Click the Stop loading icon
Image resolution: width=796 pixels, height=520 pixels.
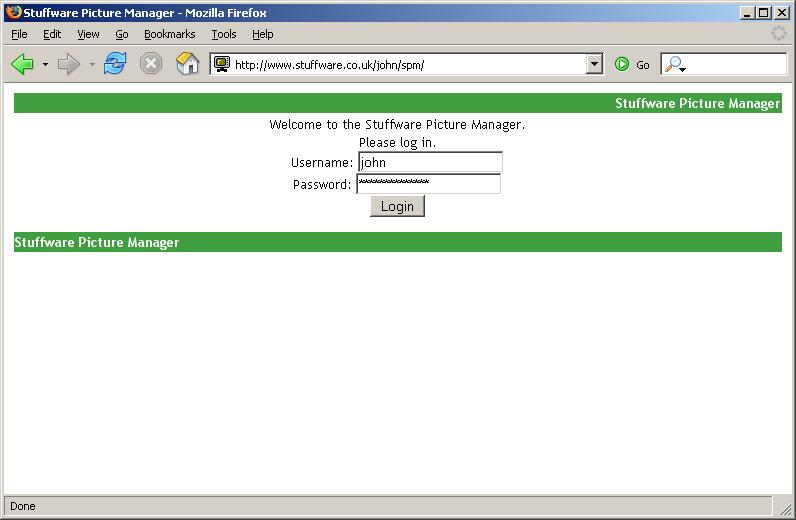(151, 64)
